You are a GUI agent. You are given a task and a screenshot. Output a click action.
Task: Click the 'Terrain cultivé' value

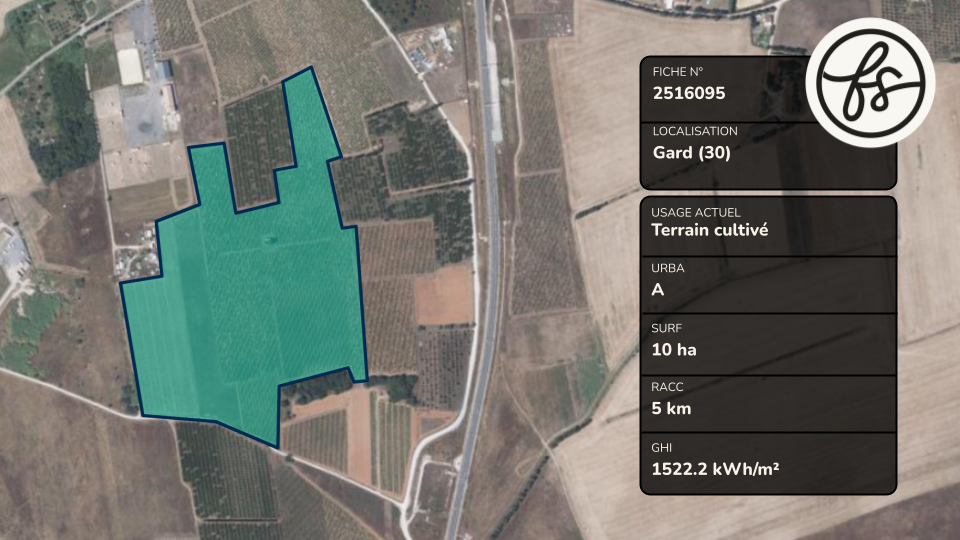[x=710, y=230]
